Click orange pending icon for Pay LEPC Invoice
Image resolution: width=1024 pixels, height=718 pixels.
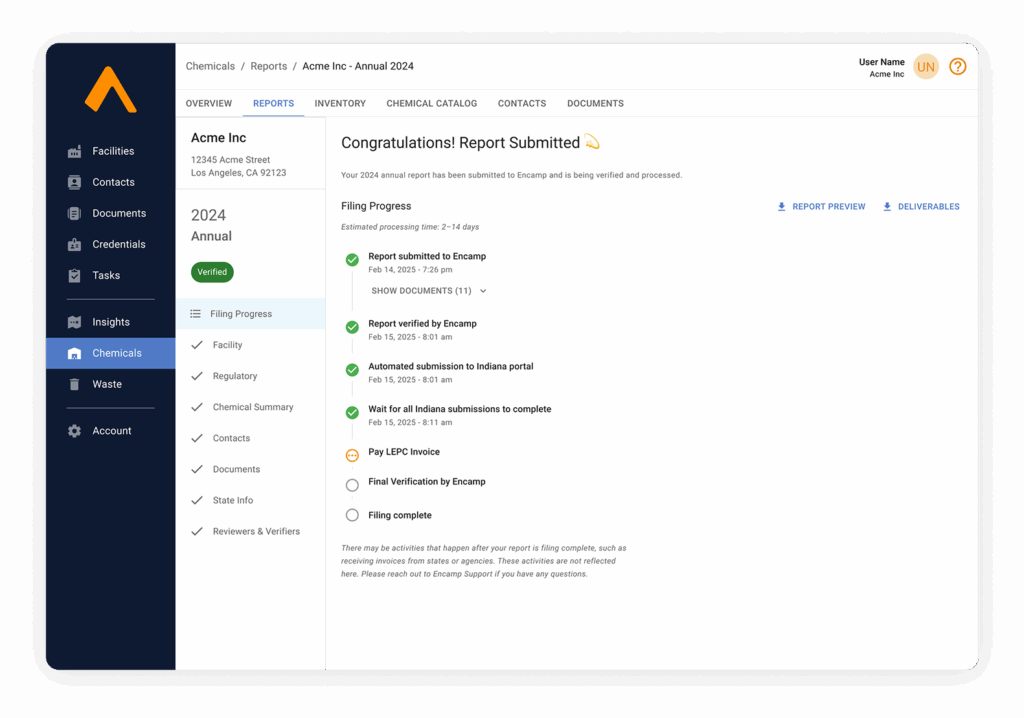click(352, 455)
